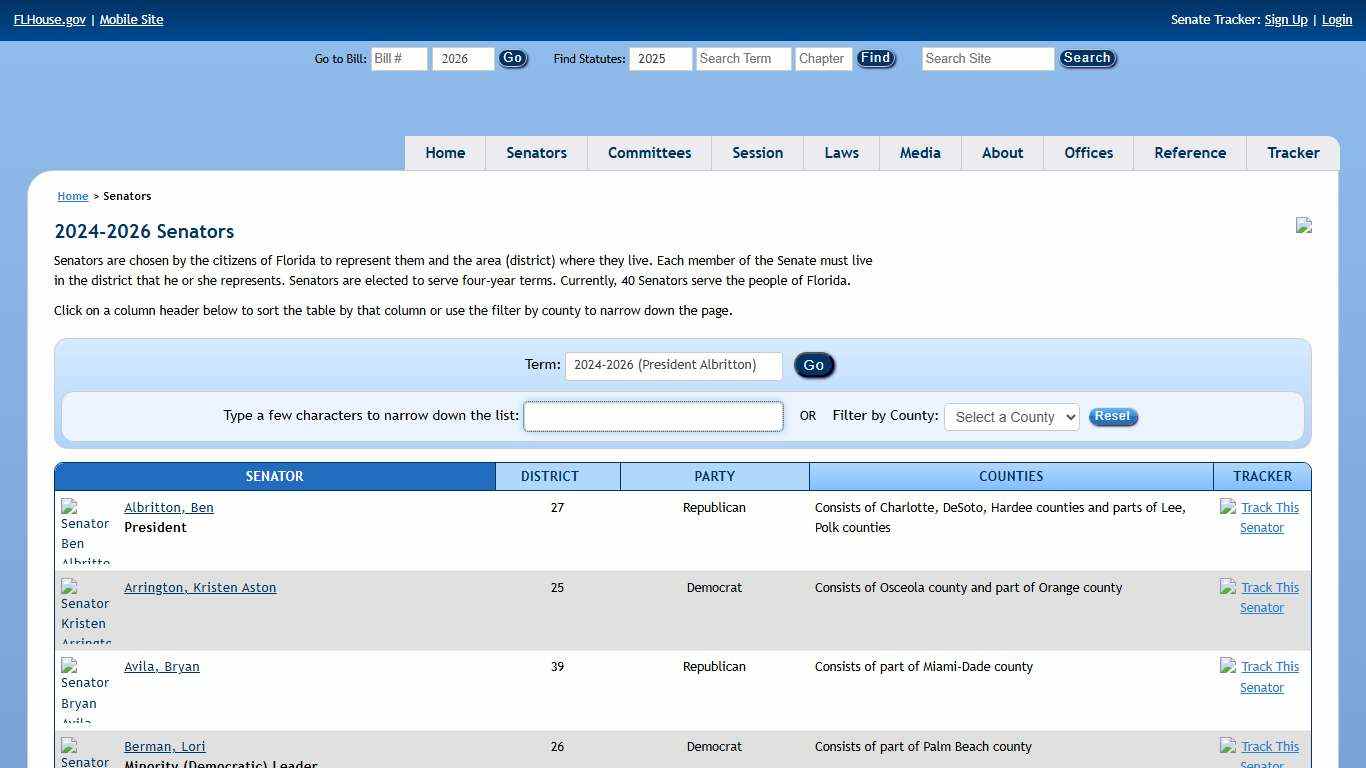Click the Search Site button
Viewport: 1366px width, 768px height.
[x=1087, y=59]
